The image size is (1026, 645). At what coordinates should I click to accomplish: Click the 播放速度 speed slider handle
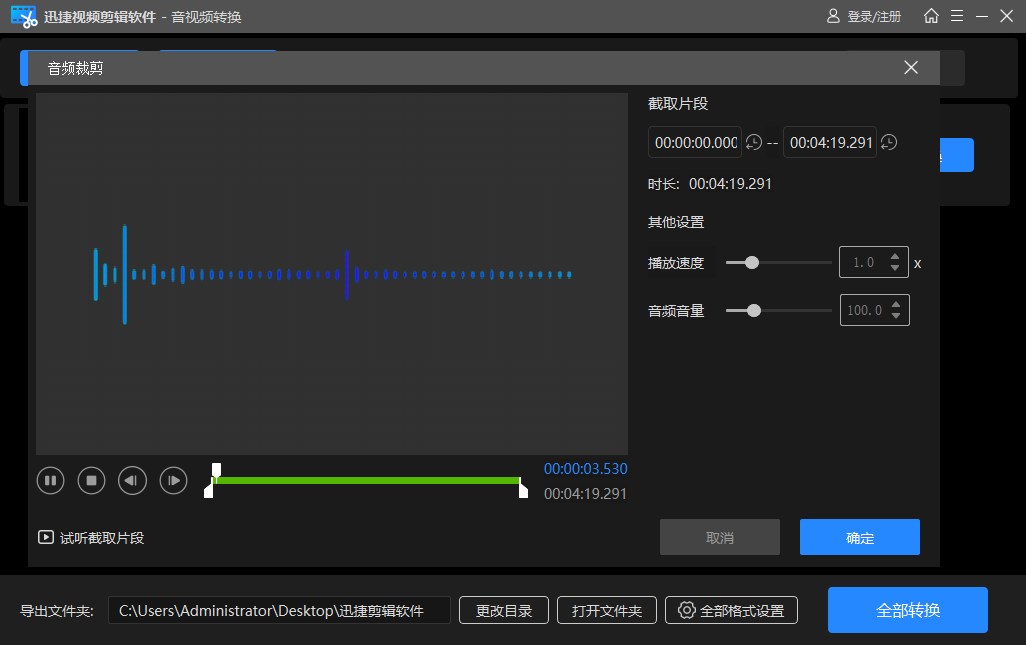click(x=750, y=262)
